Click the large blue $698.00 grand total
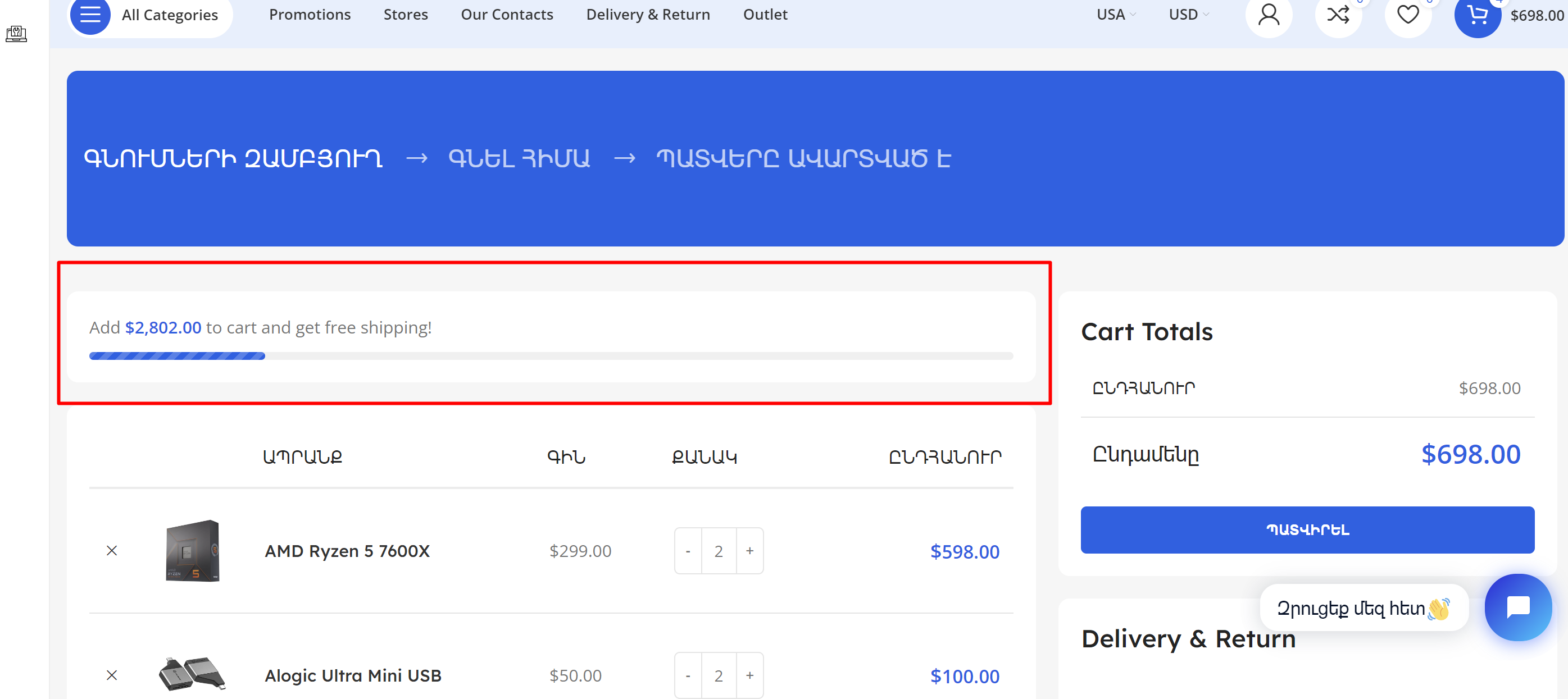This screenshot has height=699, width=1568. tap(1471, 454)
